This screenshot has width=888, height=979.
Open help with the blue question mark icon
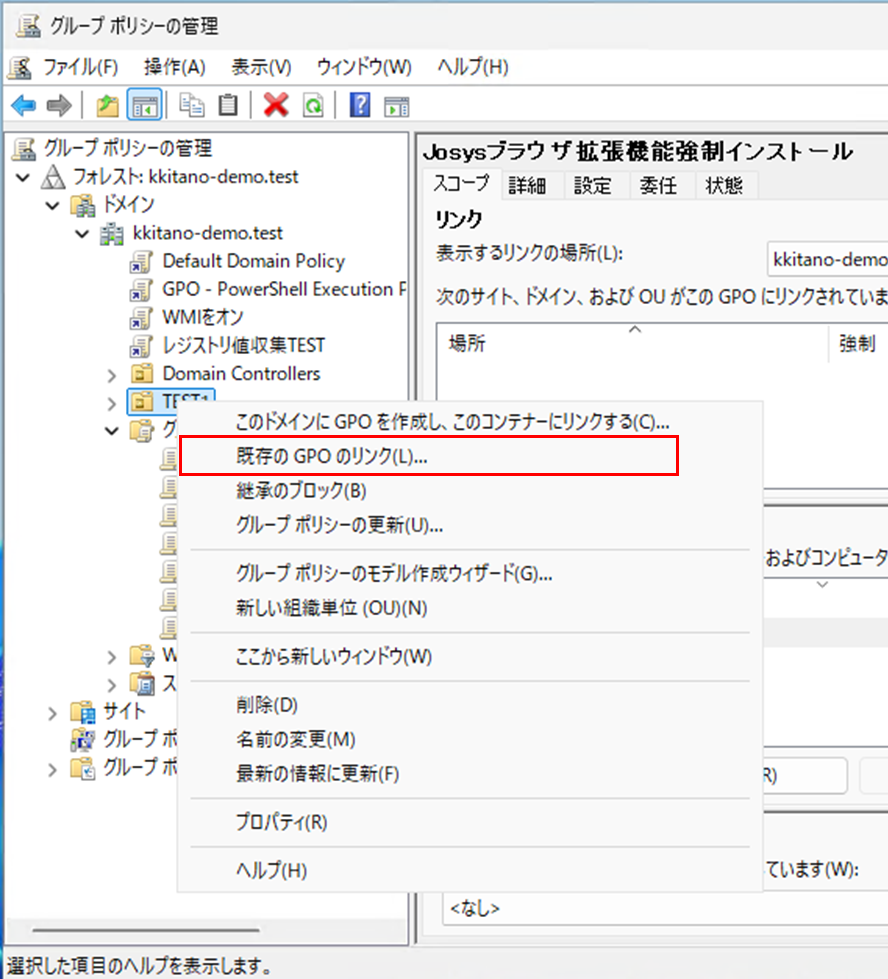tap(360, 105)
